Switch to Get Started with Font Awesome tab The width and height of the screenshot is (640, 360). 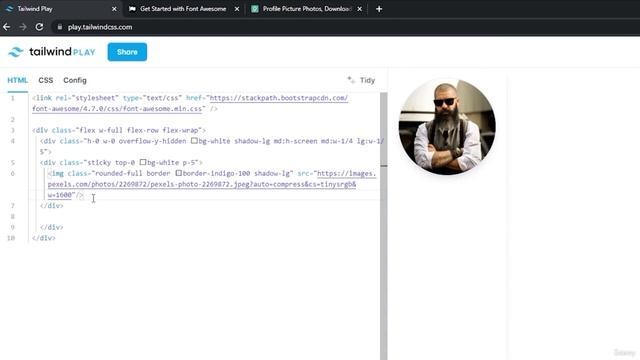(x=183, y=9)
